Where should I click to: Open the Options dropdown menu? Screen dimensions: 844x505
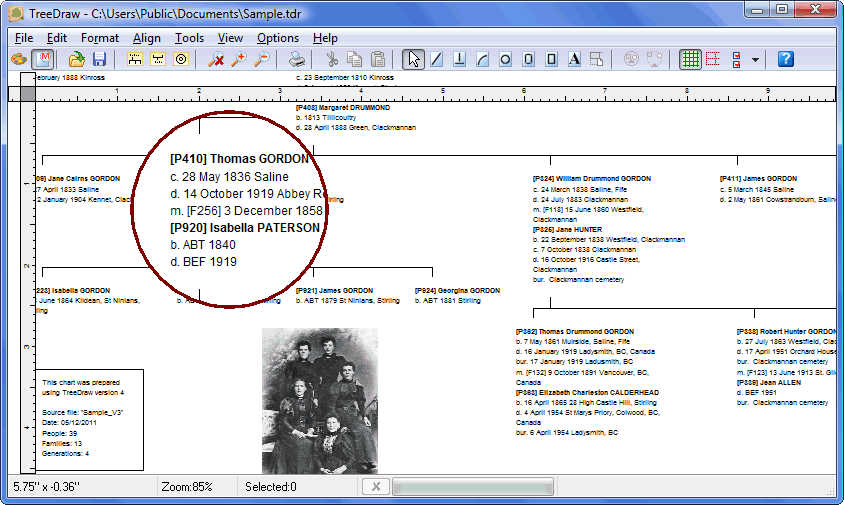(x=277, y=38)
